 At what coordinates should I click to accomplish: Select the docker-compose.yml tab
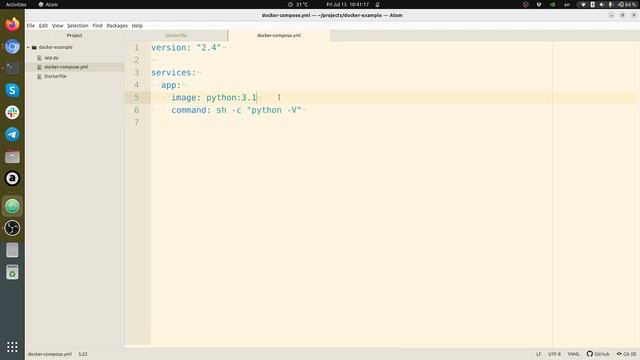click(x=279, y=36)
